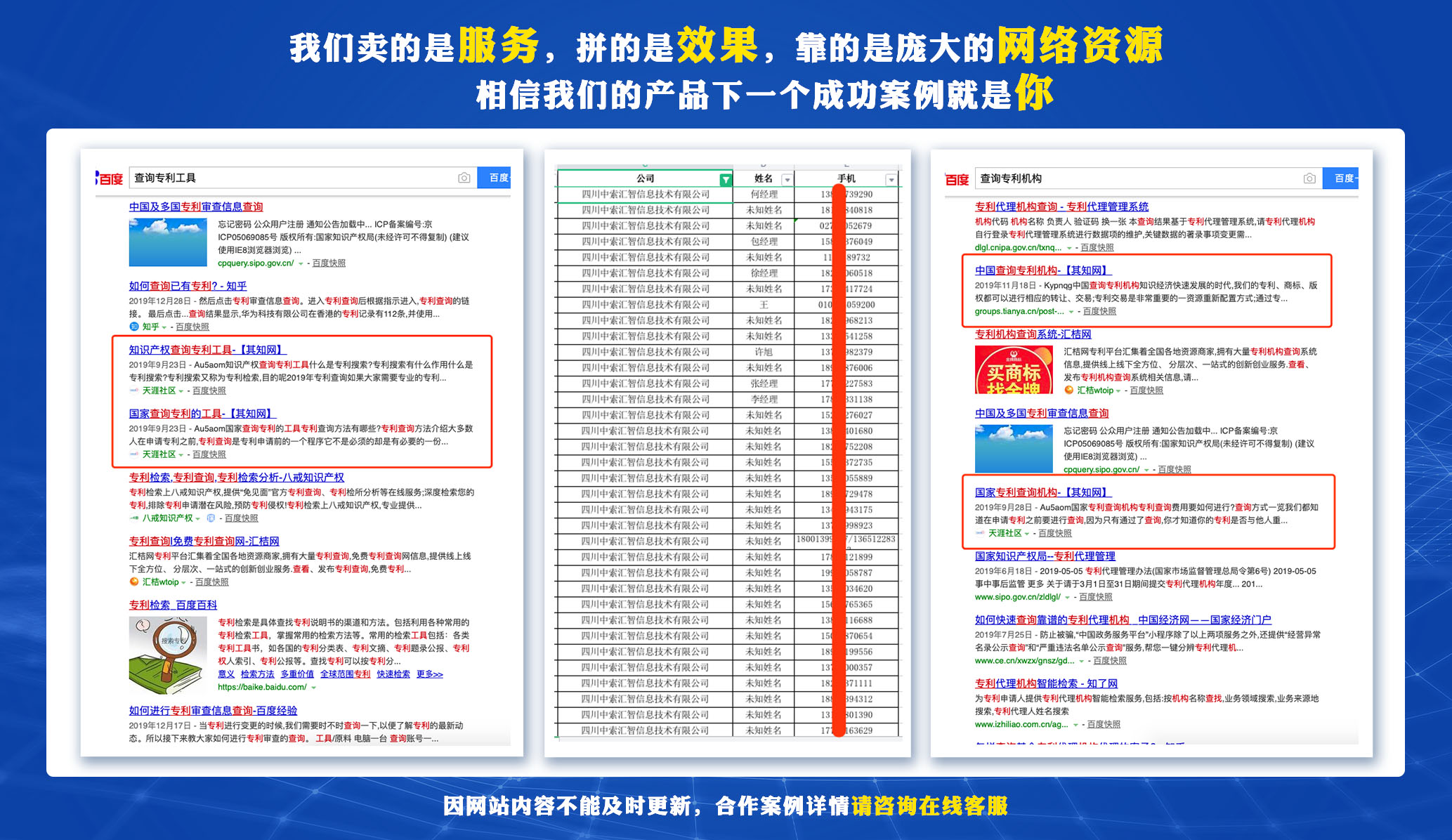Open the 姓名 column filter dropdown

coord(787,180)
